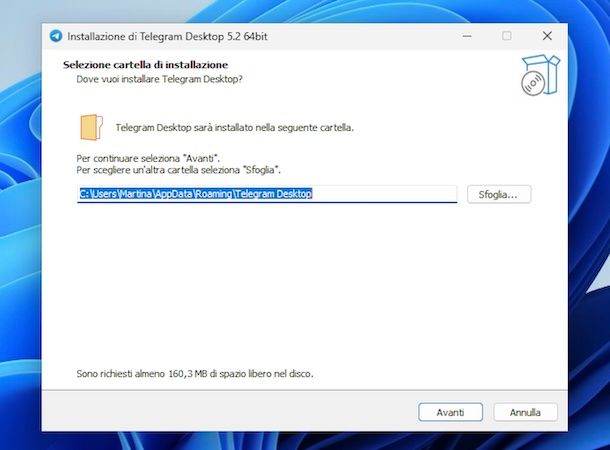Screen dimensions: 610x450
Task: Click the window title 'Installazione di Telegram Desktop'
Action: [146, 37]
